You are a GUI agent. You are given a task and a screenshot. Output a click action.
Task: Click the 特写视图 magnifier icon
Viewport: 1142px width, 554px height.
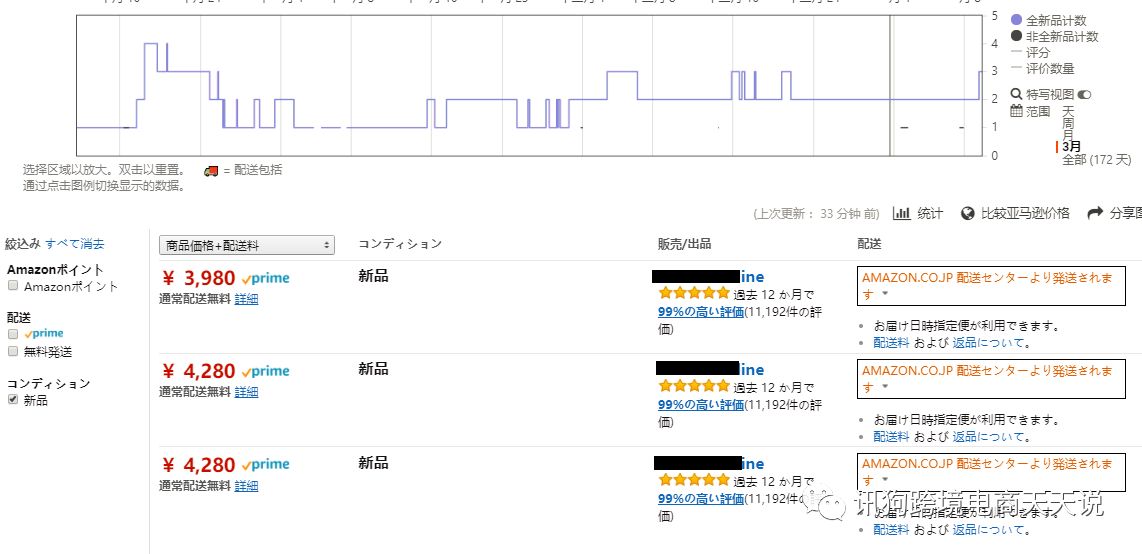(1017, 95)
